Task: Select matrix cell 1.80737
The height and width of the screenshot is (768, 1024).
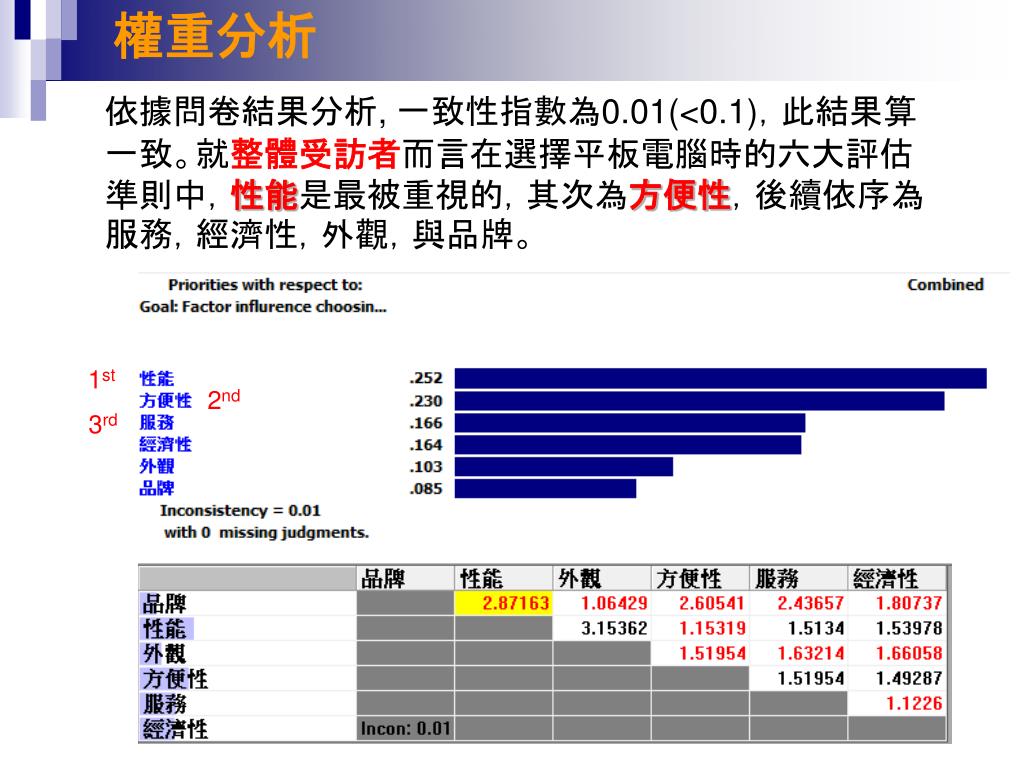Action: (x=897, y=603)
